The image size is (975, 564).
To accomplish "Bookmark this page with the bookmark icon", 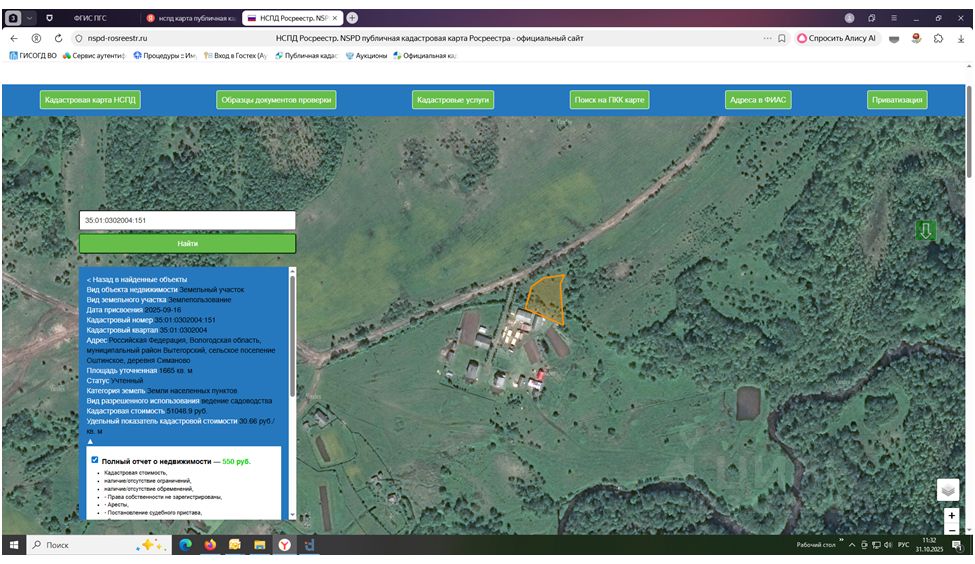I will tap(782, 38).
